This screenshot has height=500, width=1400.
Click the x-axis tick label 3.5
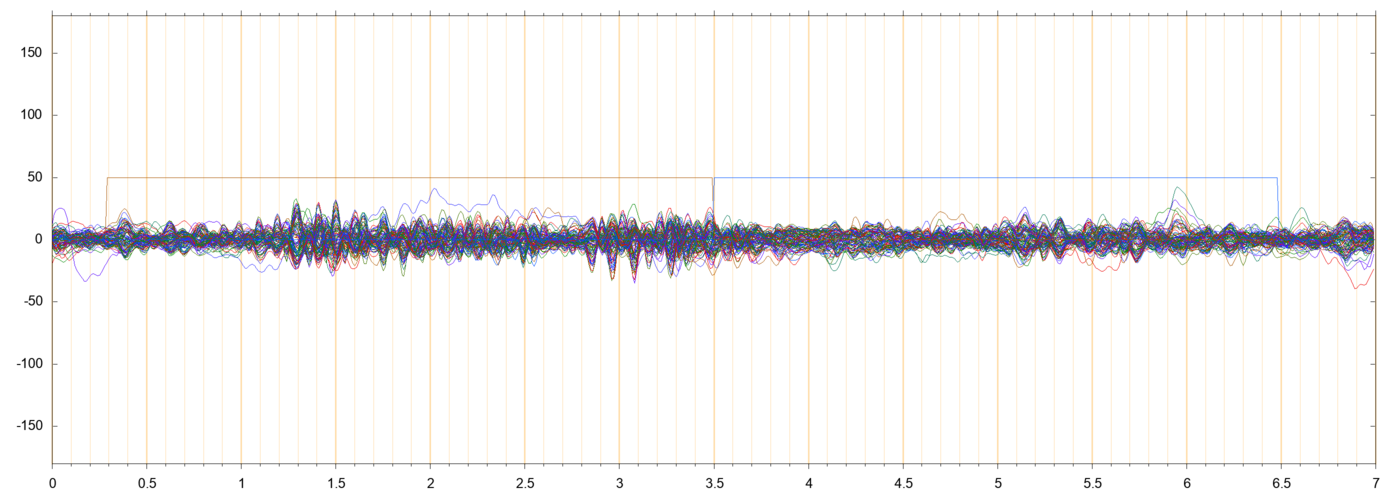[x=714, y=482]
